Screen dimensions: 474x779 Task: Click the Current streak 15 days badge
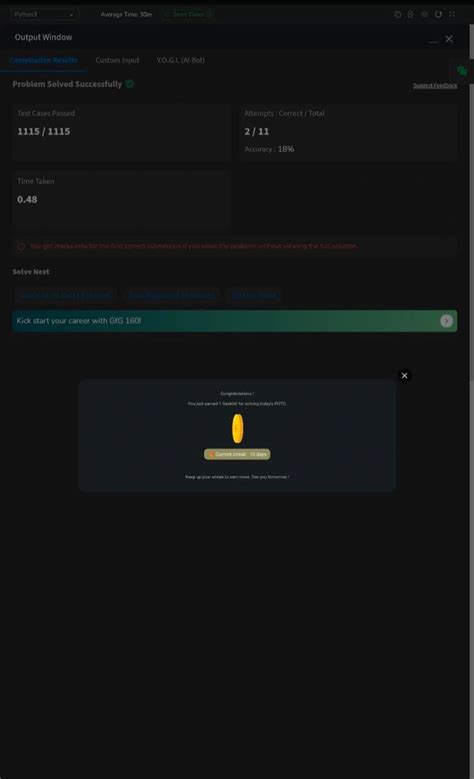click(x=237, y=454)
